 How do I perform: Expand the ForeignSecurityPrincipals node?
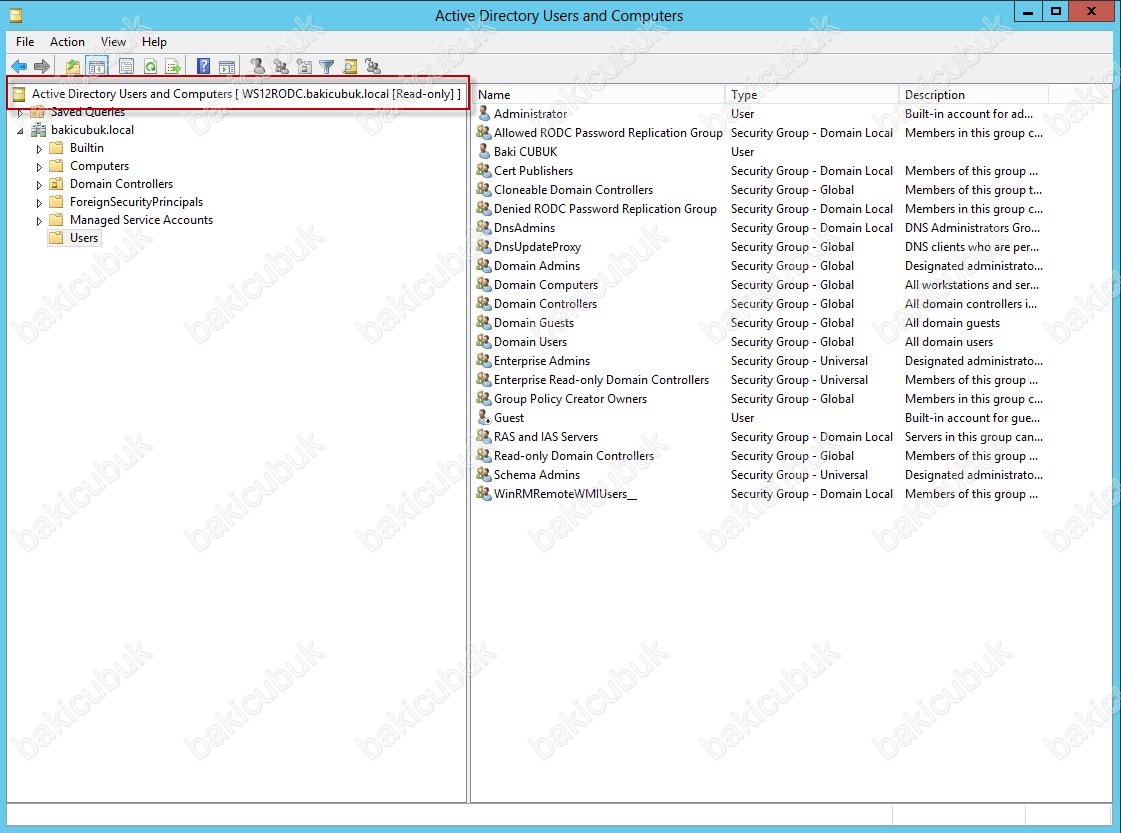(x=39, y=202)
